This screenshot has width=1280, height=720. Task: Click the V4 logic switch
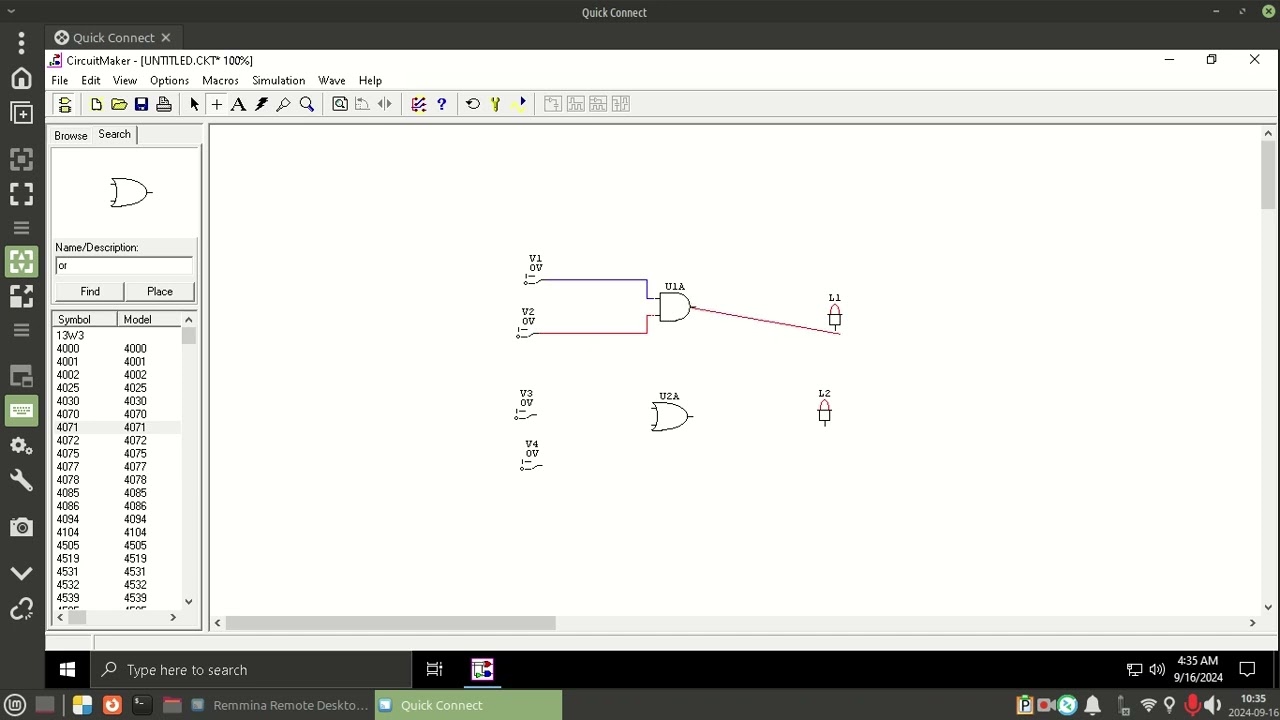531,465
